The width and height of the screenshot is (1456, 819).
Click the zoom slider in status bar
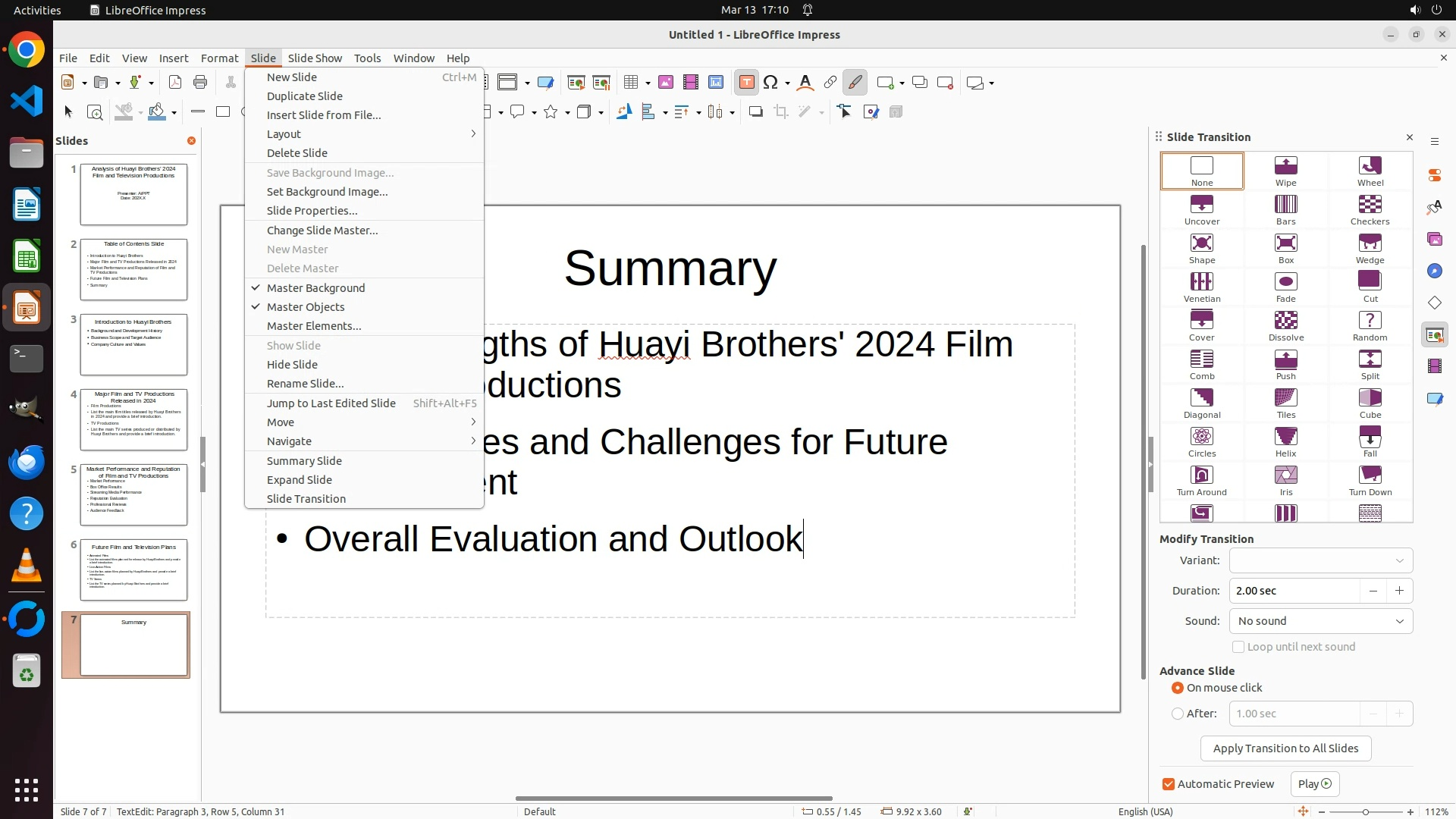pyautogui.click(x=1365, y=811)
